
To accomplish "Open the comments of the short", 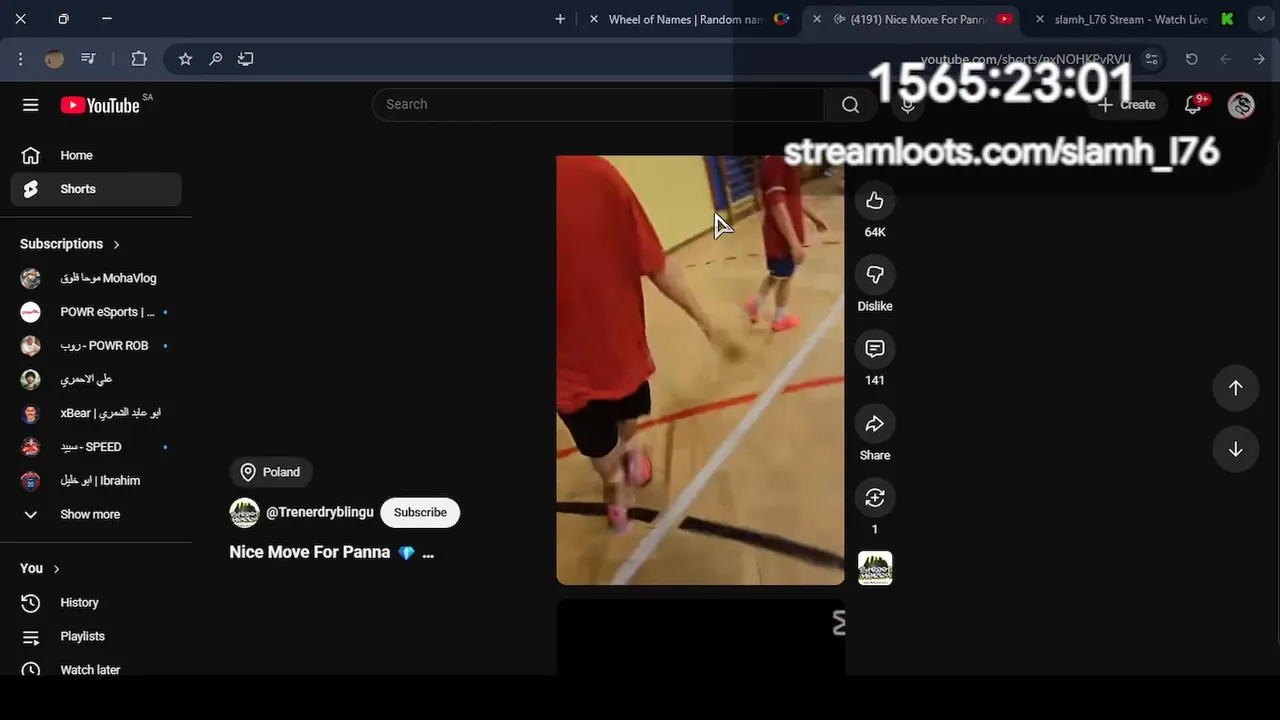I will (x=875, y=349).
